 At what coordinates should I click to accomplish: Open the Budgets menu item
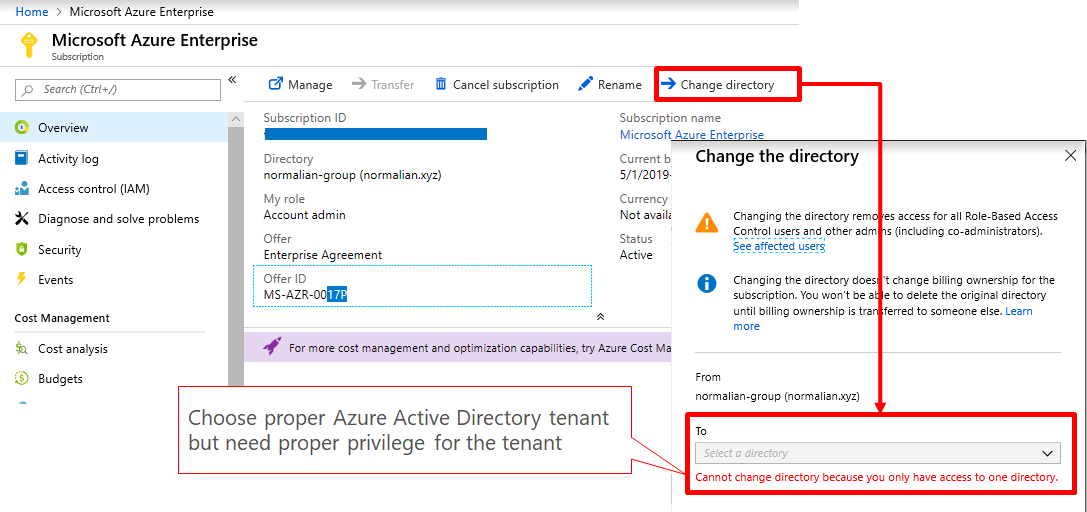click(x=60, y=379)
